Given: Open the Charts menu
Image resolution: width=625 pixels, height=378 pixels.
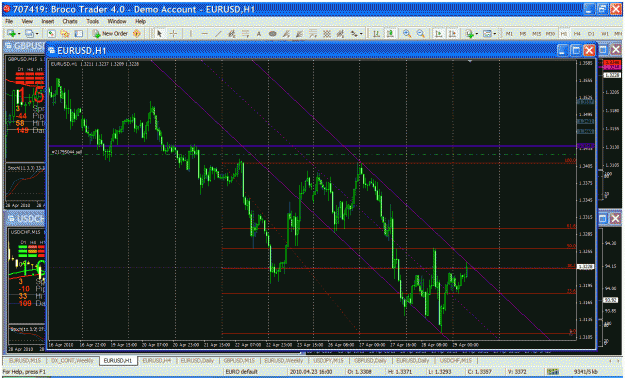Looking at the screenshot, I should 70,21.
